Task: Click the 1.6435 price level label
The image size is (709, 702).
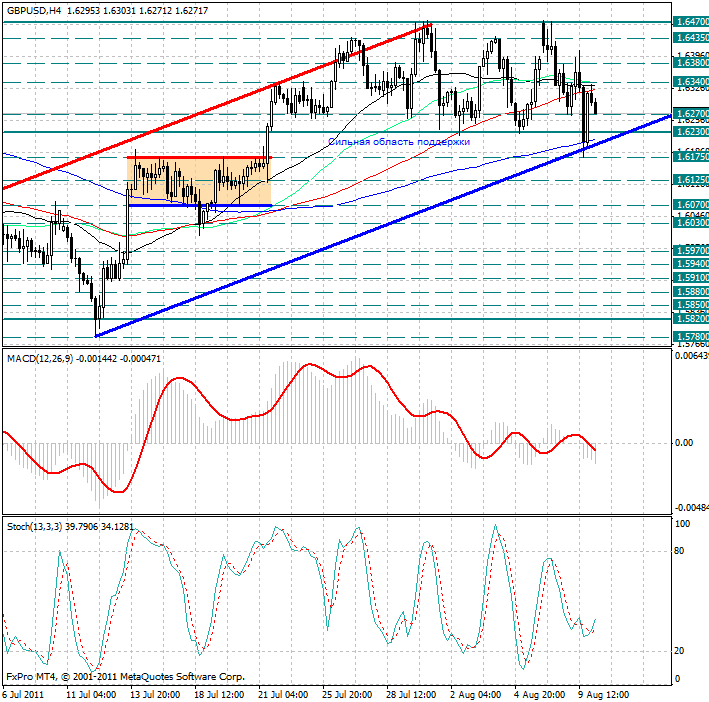Action: [x=691, y=38]
